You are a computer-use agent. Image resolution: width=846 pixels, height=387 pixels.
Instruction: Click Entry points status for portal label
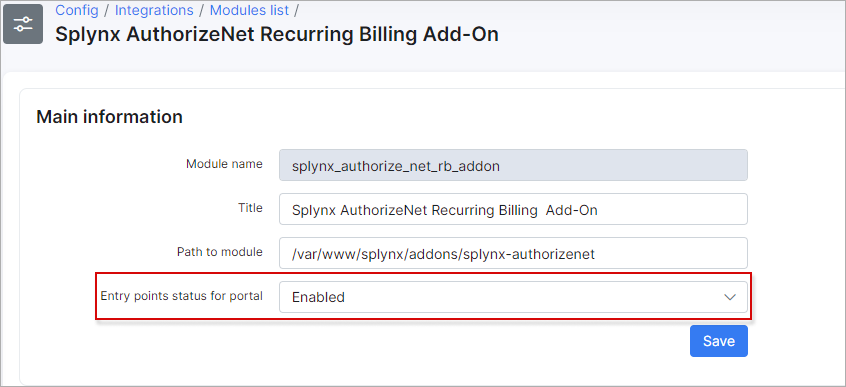182,296
